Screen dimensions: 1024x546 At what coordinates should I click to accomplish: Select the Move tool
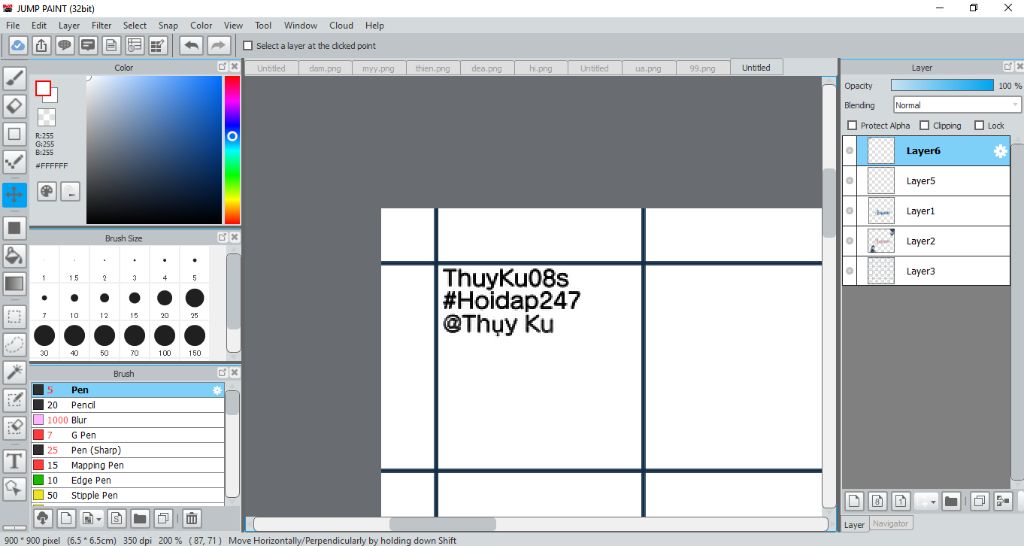coord(14,194)
